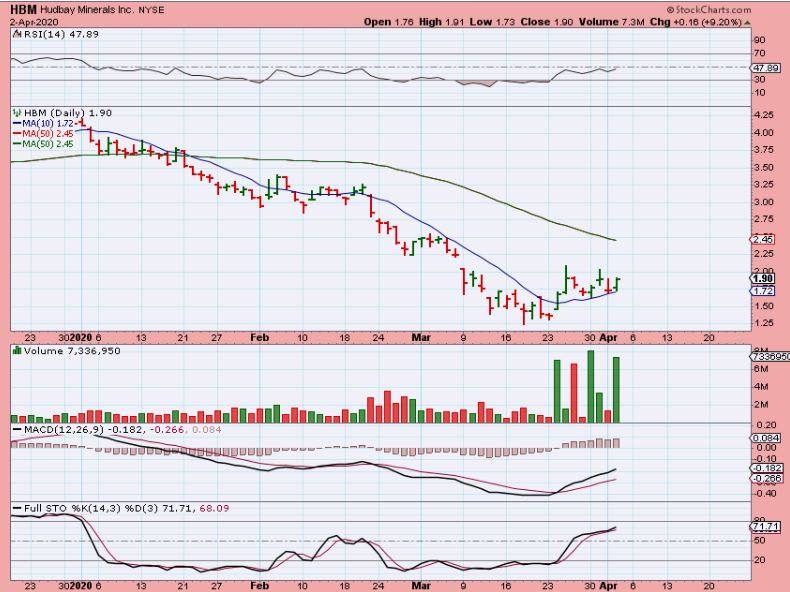Click the black Full STO legend line marker

point(17,508)
